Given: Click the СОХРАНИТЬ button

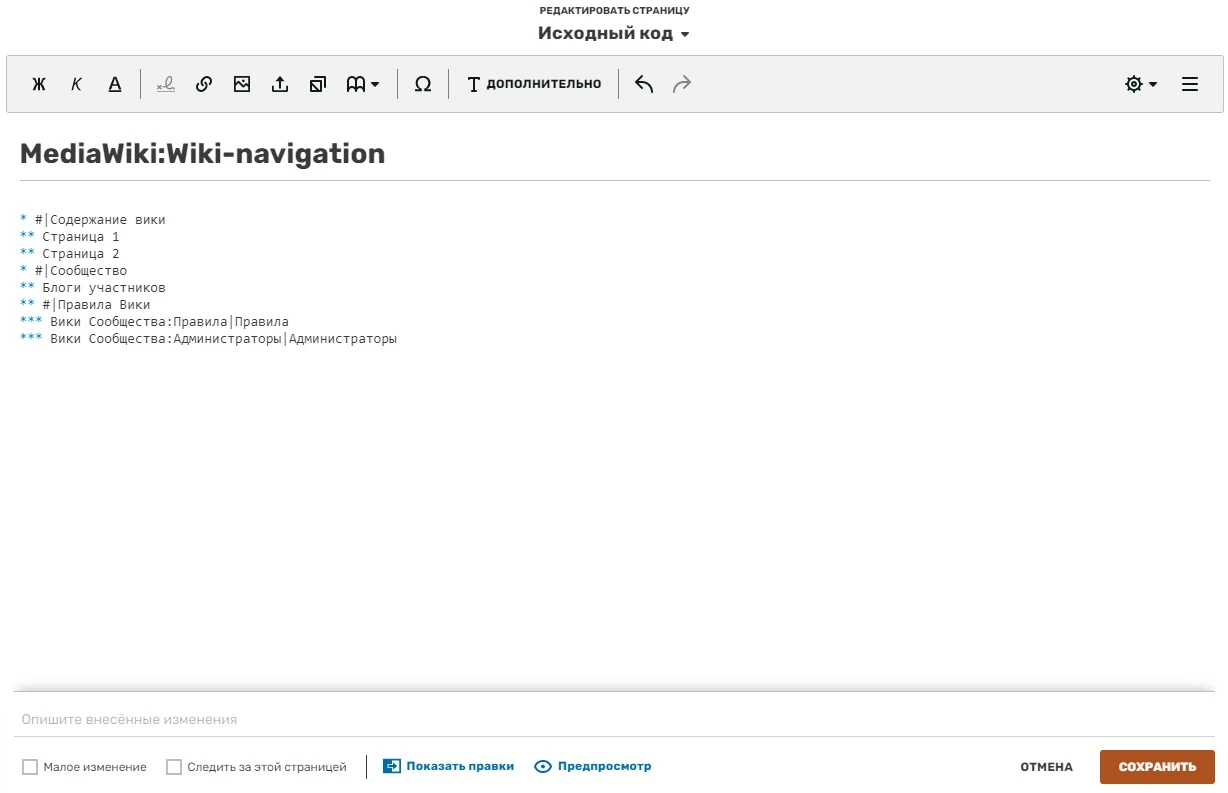Looking at the screenshot, I should pos(1157,767).
